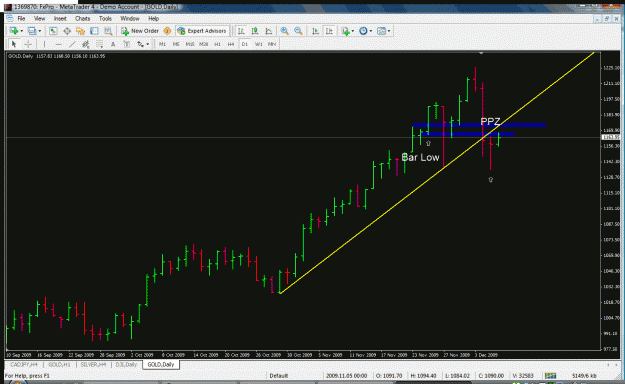This screenshot has height=384, width=625.
Task: Select the D1 timeframe button
Action: pyautogui.click(x=245, y=44)
